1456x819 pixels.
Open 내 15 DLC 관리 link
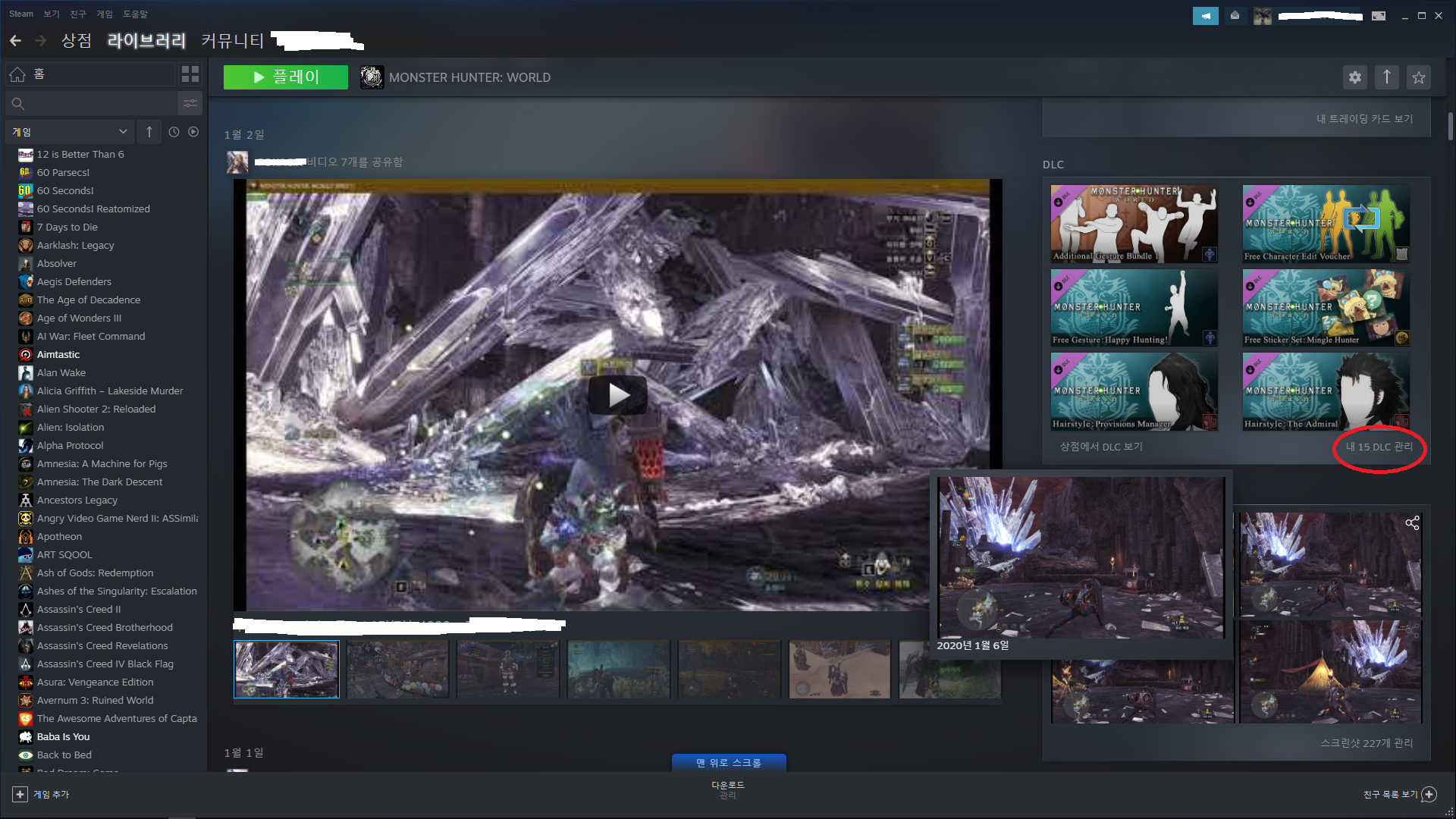tap(1379, 447)
